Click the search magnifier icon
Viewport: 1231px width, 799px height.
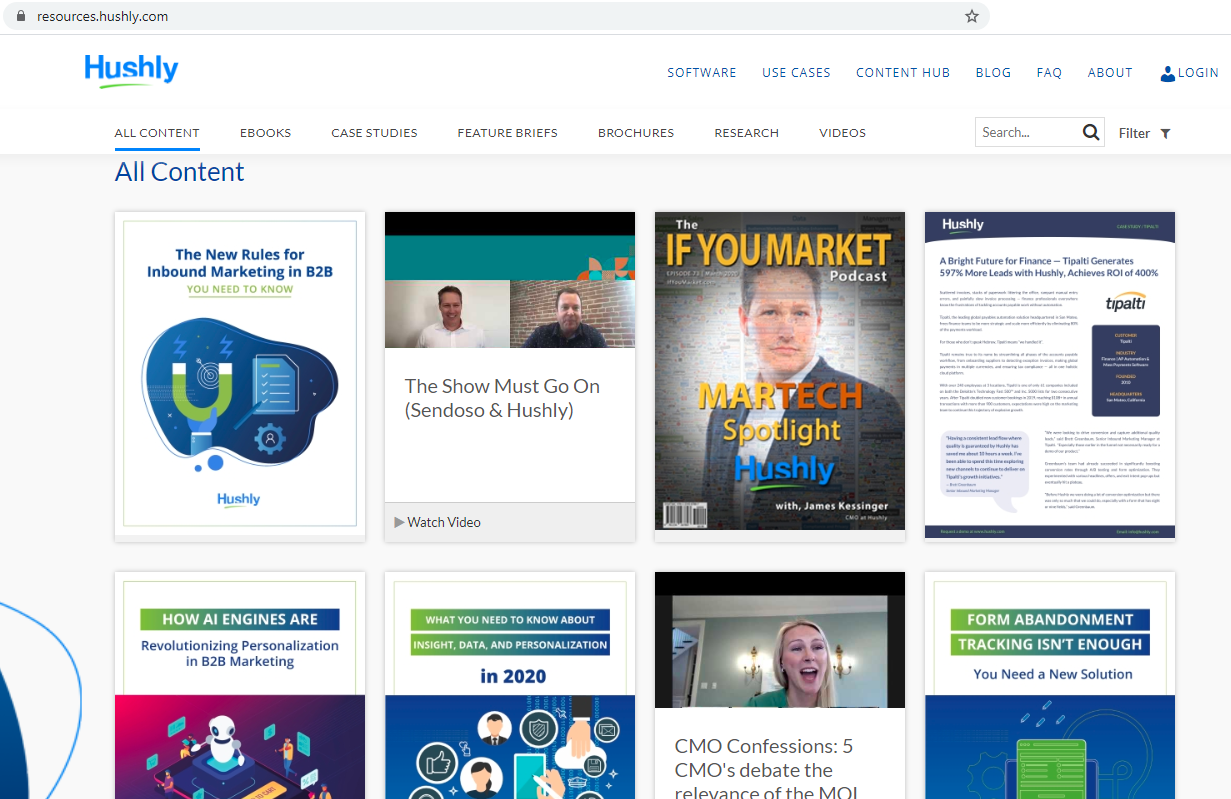[x=1091, y=132]
